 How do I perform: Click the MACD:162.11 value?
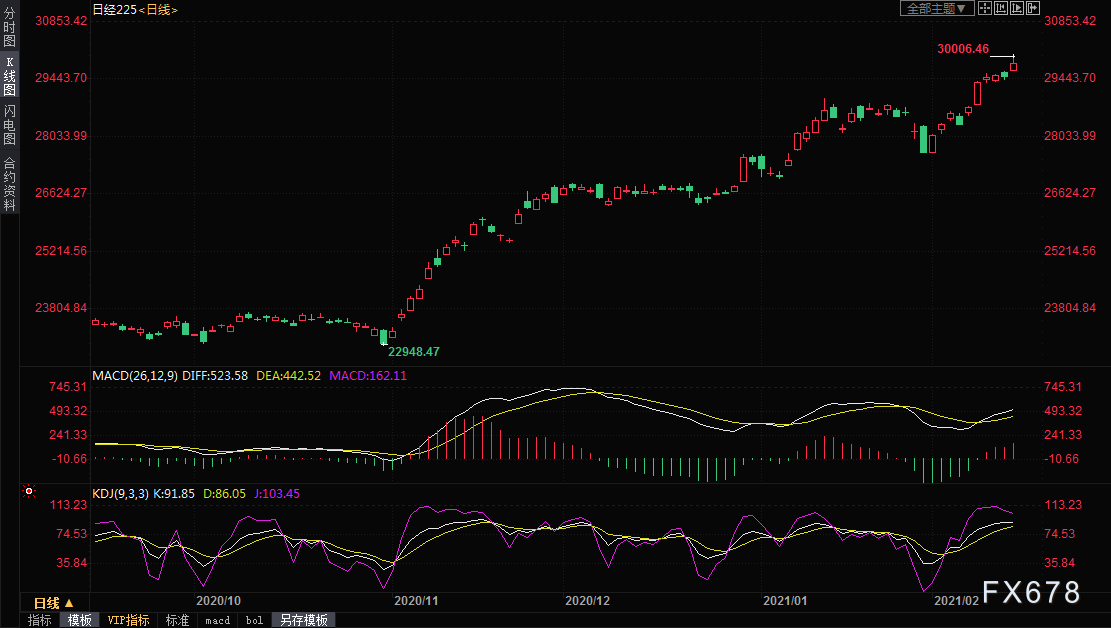pyautogui.click(x=368, y=376)
